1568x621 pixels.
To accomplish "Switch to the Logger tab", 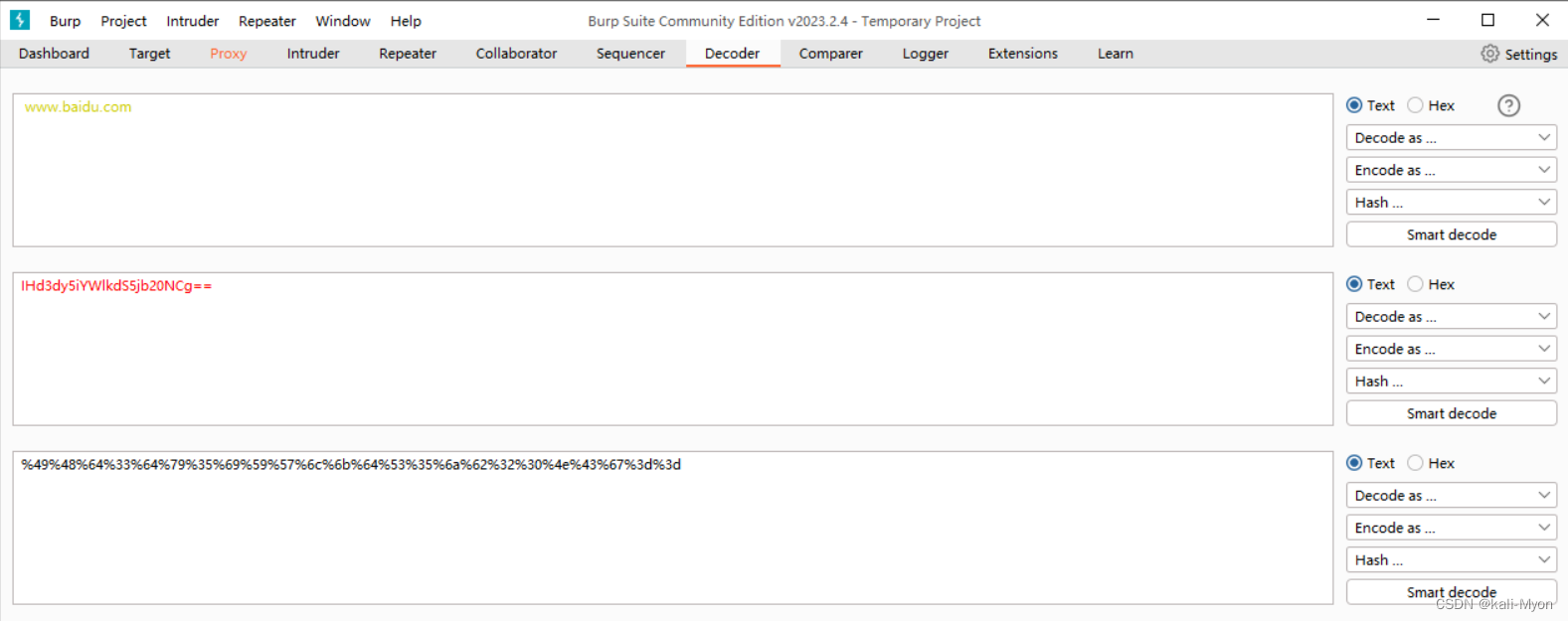I will (925, 54).
